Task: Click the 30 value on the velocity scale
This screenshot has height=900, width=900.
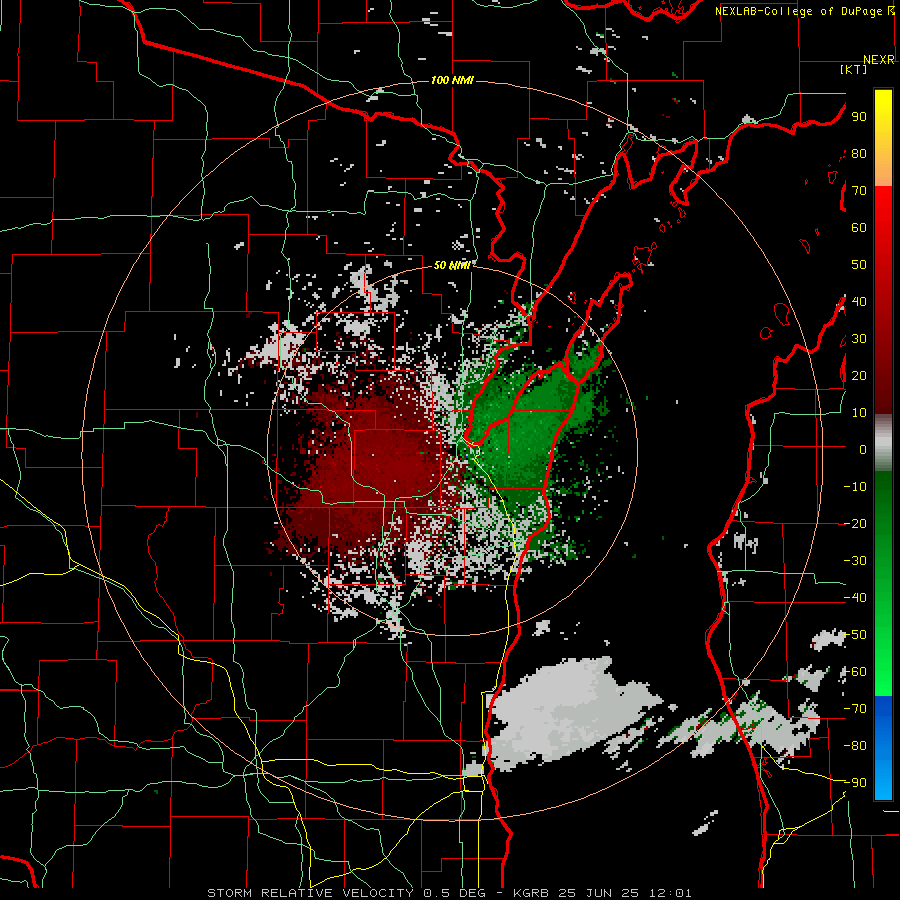Action: [x=859, y=339]
